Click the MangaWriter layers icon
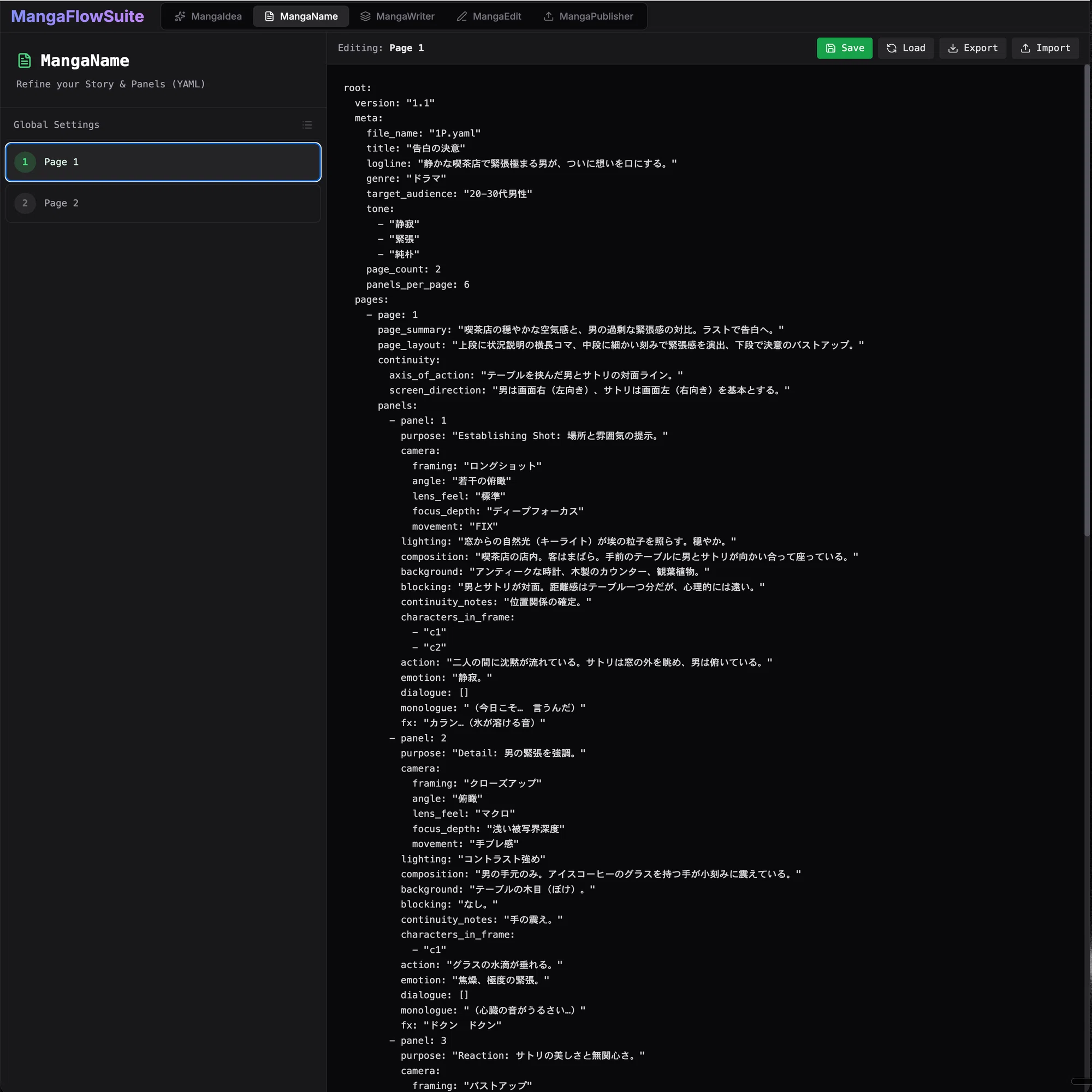This screenshot has width=1092, height=1092. (365, 16)
